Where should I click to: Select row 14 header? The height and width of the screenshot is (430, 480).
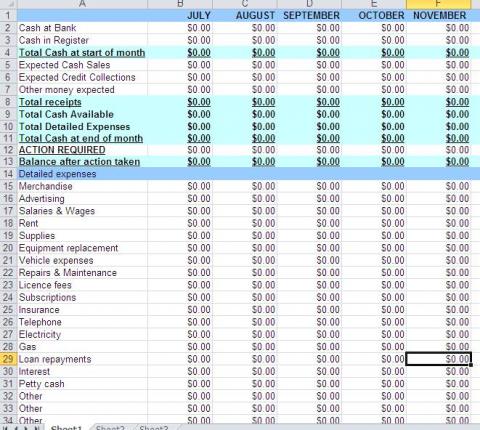pyautogui.click(x=8, y=174)
